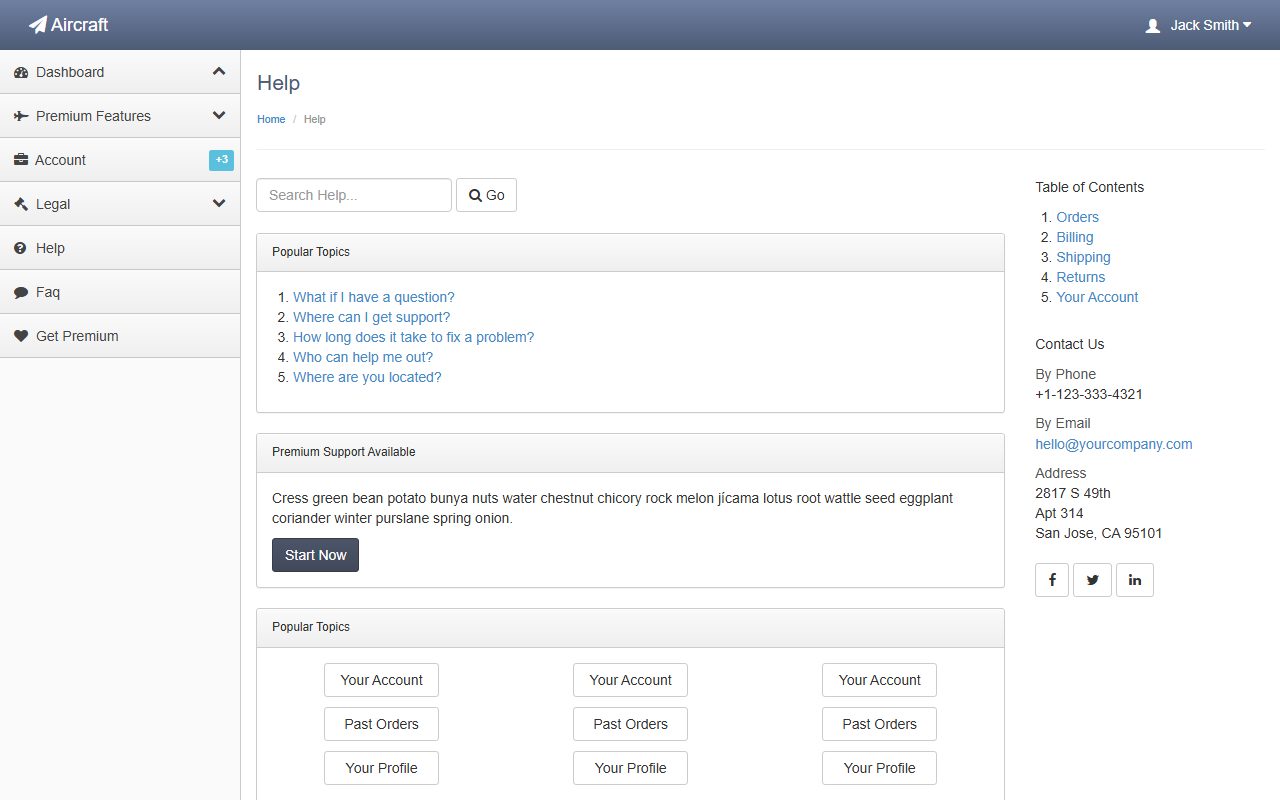Jump to Billing in Table of Contents
Image resolution: width=1280 pixels, height=800 pixels.
point(1075,237)
